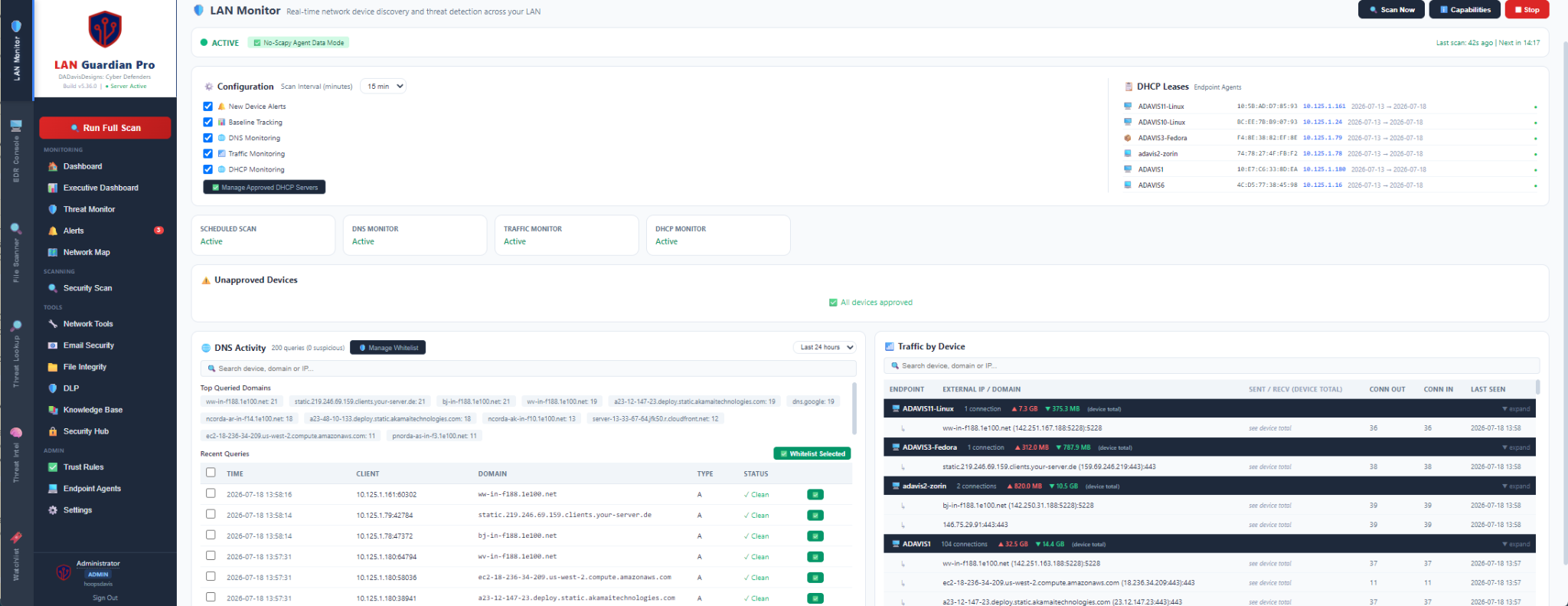Click the LAN Guardian Pro shield logo
Image resolution: width=1568 pixels, height=606 pixels.
point(105,29)
